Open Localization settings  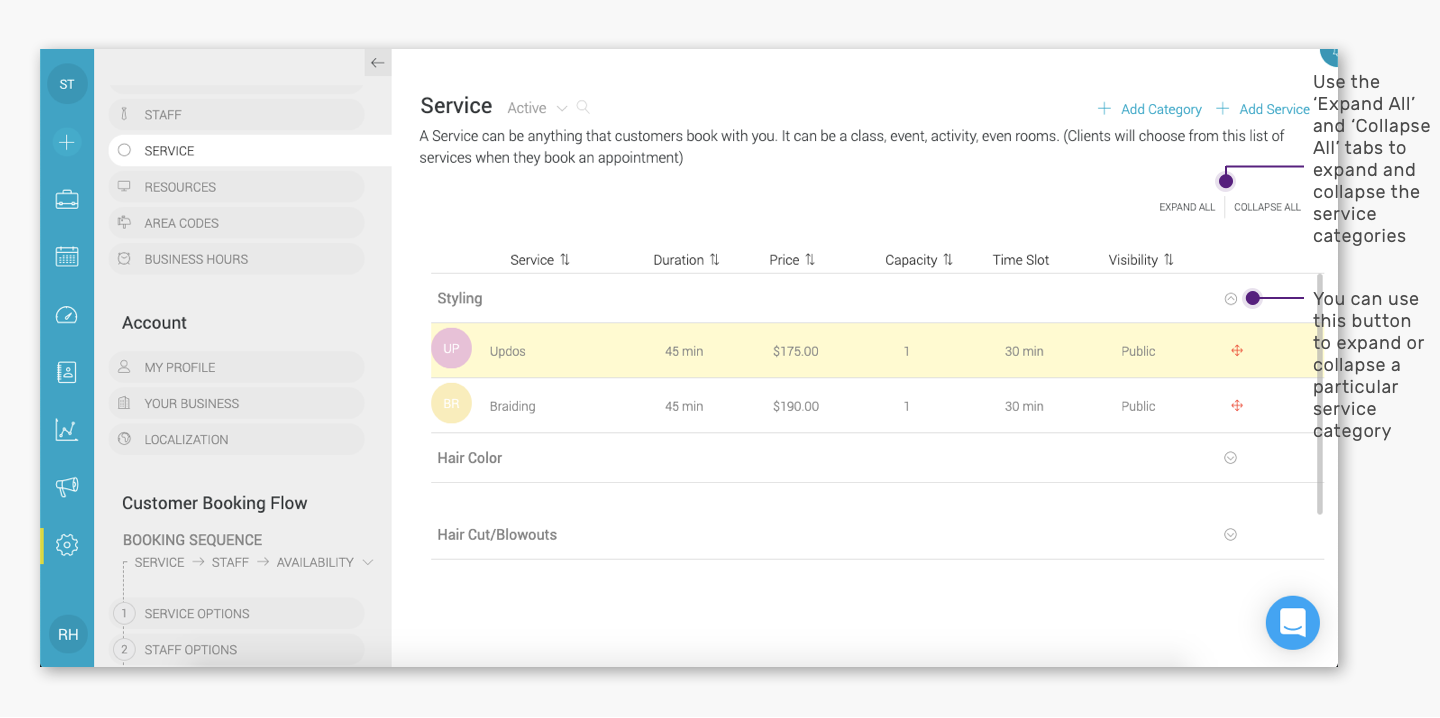point(237,439)
